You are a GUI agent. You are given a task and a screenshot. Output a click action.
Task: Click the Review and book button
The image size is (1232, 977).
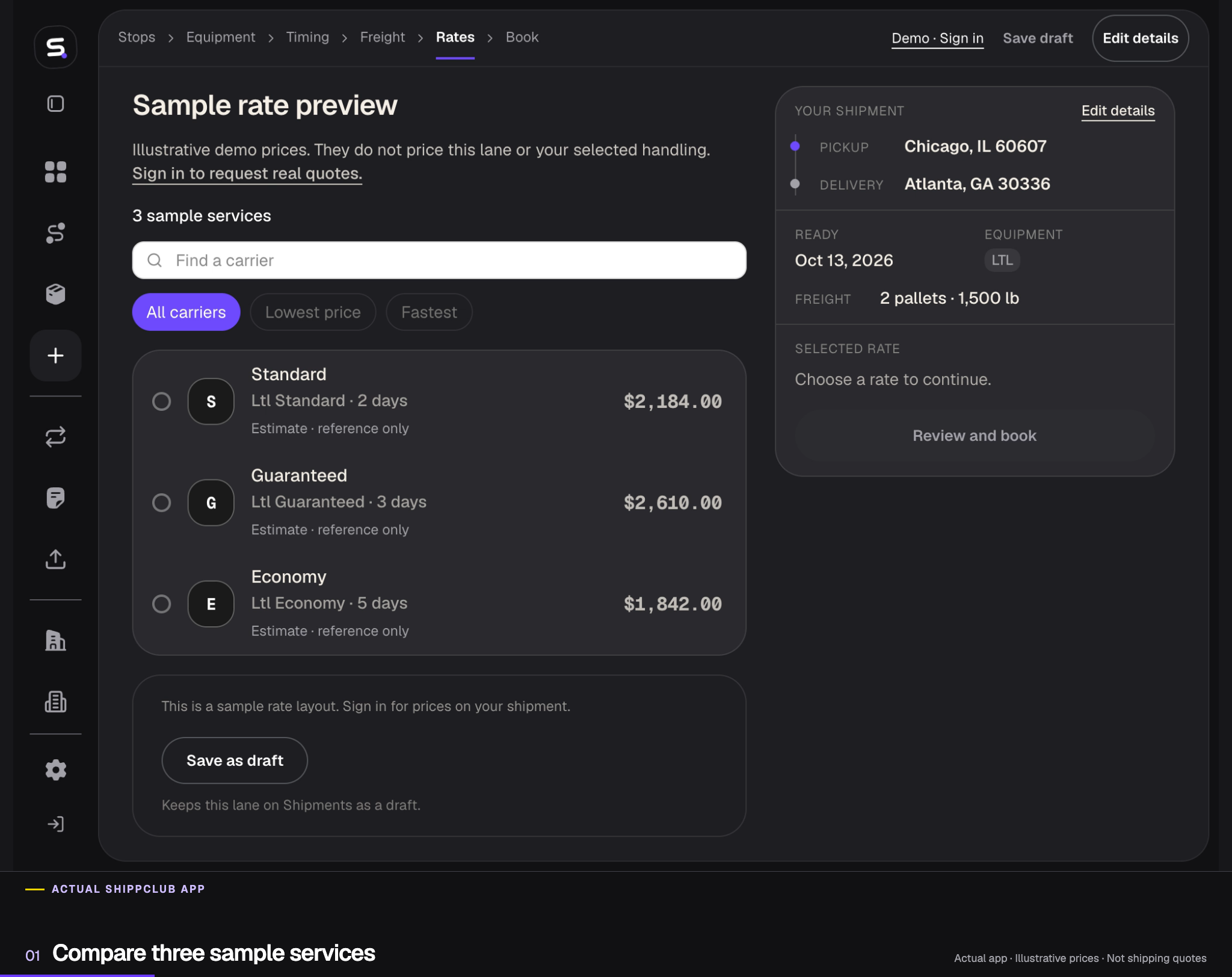pos(975,436)
